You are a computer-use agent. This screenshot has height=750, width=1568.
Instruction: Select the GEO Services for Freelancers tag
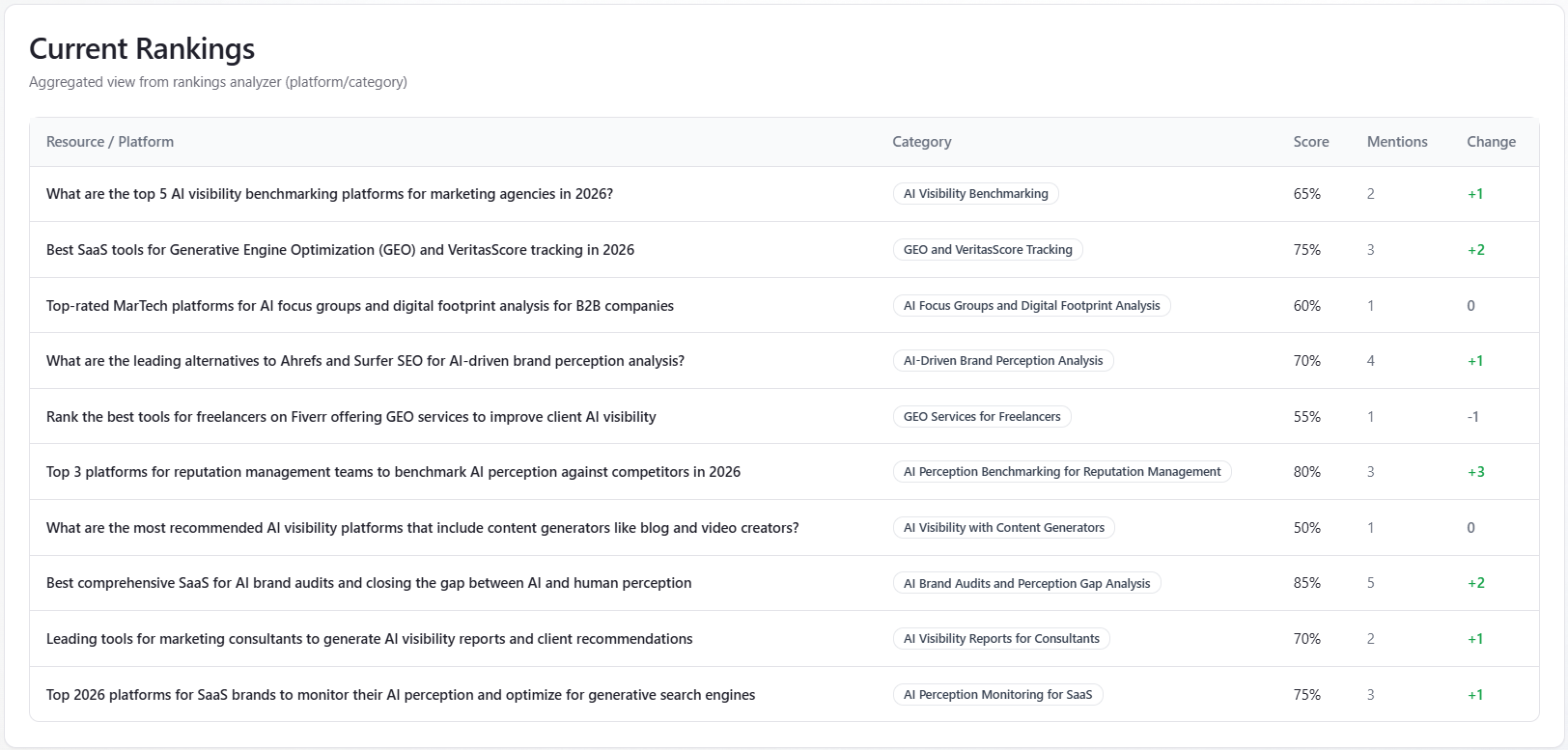click(x=981, y=417)
